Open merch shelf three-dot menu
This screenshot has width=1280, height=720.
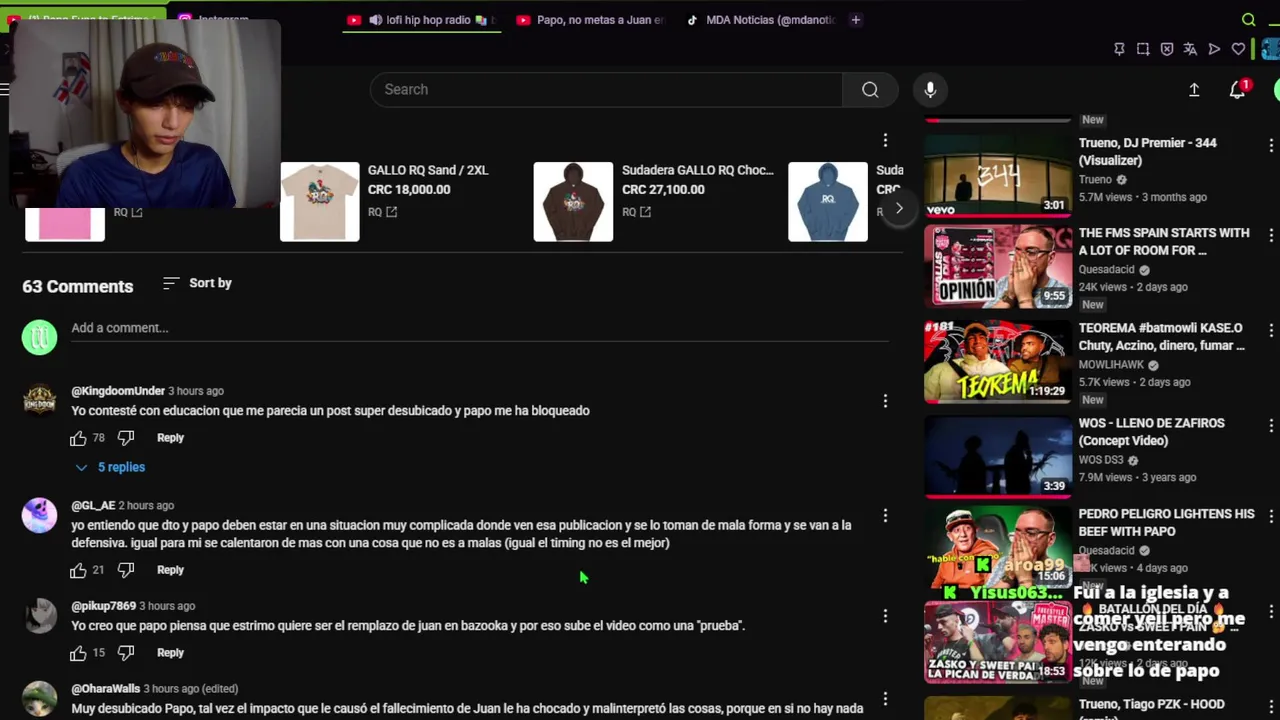[885, 140]
